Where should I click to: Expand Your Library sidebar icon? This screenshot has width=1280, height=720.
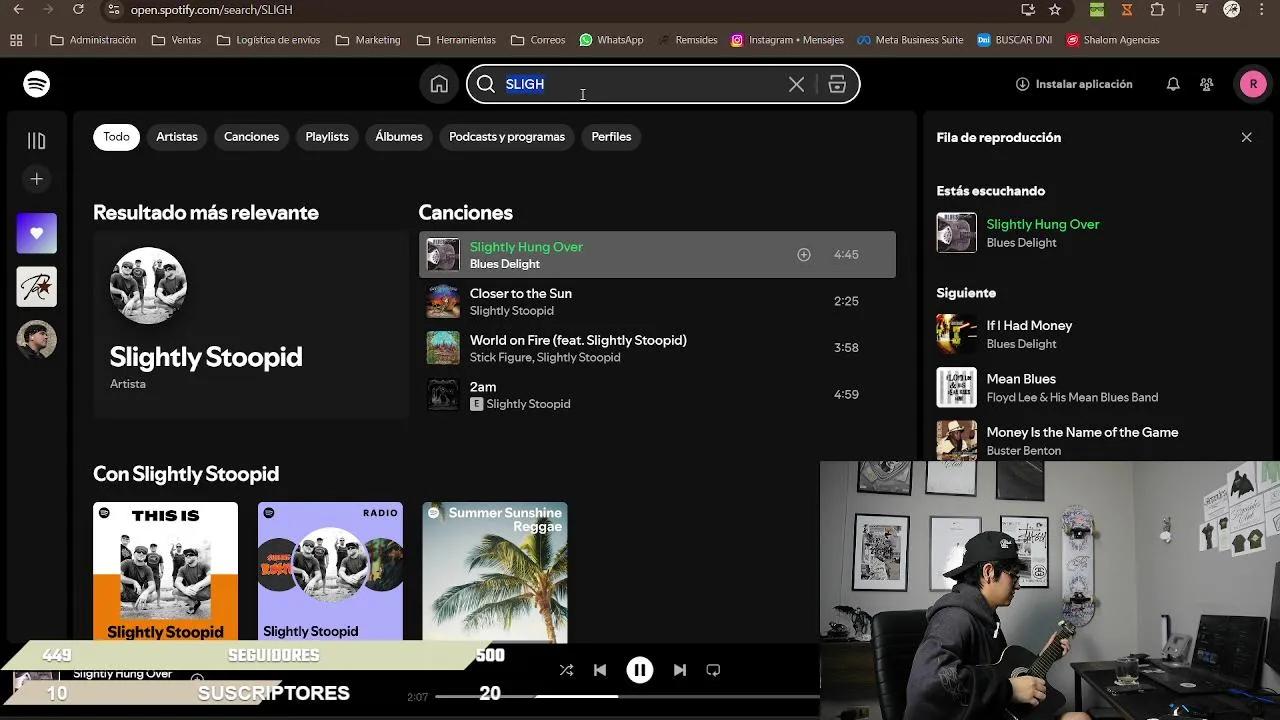(37, 141)
